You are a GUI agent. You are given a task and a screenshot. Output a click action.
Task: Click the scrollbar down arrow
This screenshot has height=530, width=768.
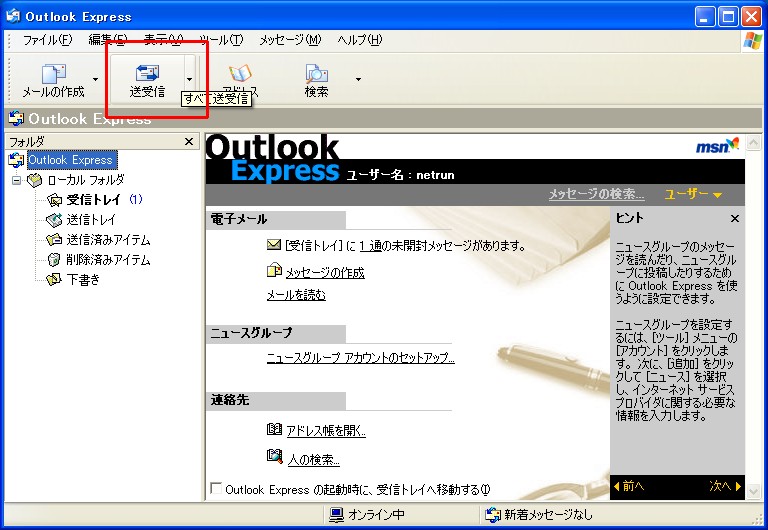(x=753, y=490)
